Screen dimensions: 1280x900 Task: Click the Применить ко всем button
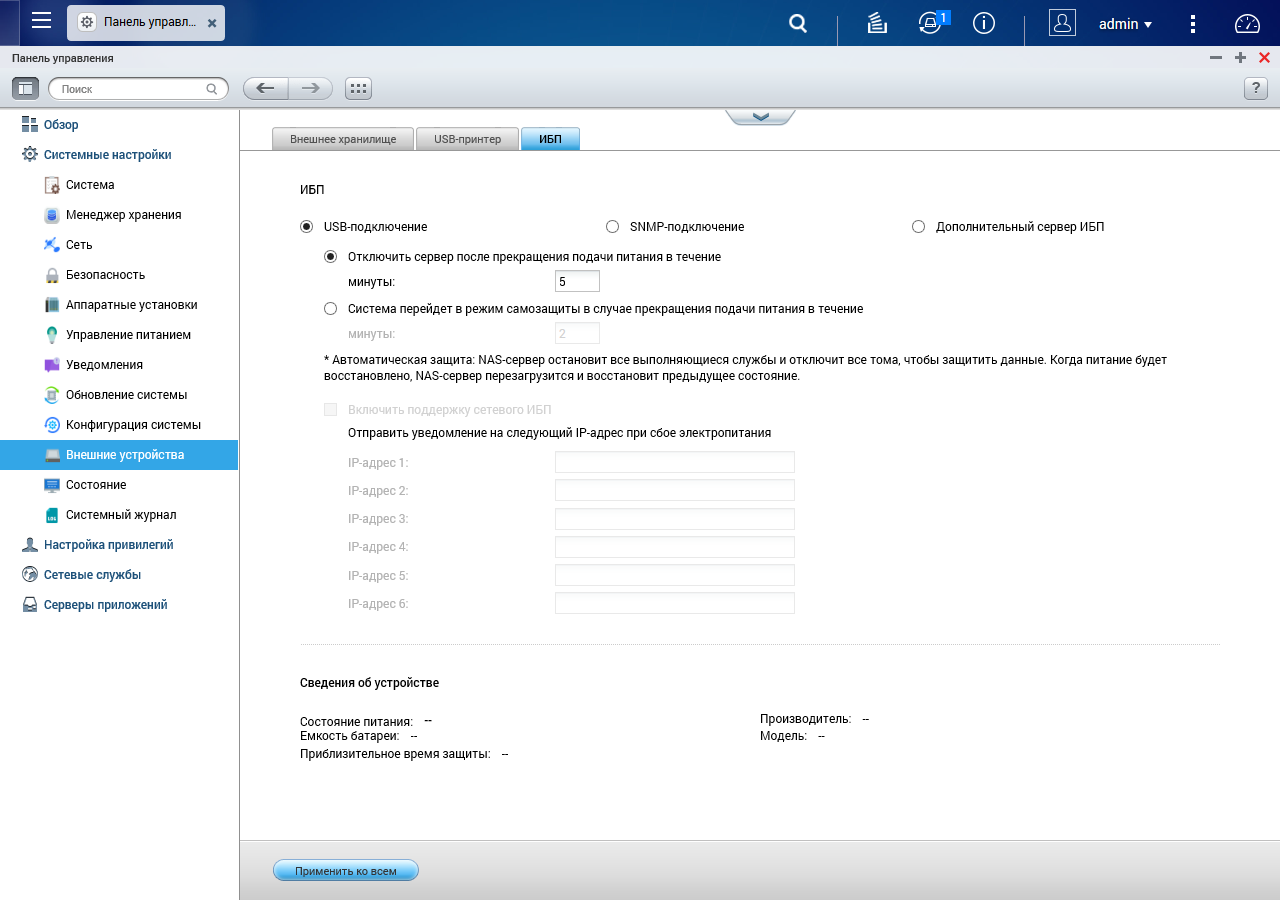[346, 871]
